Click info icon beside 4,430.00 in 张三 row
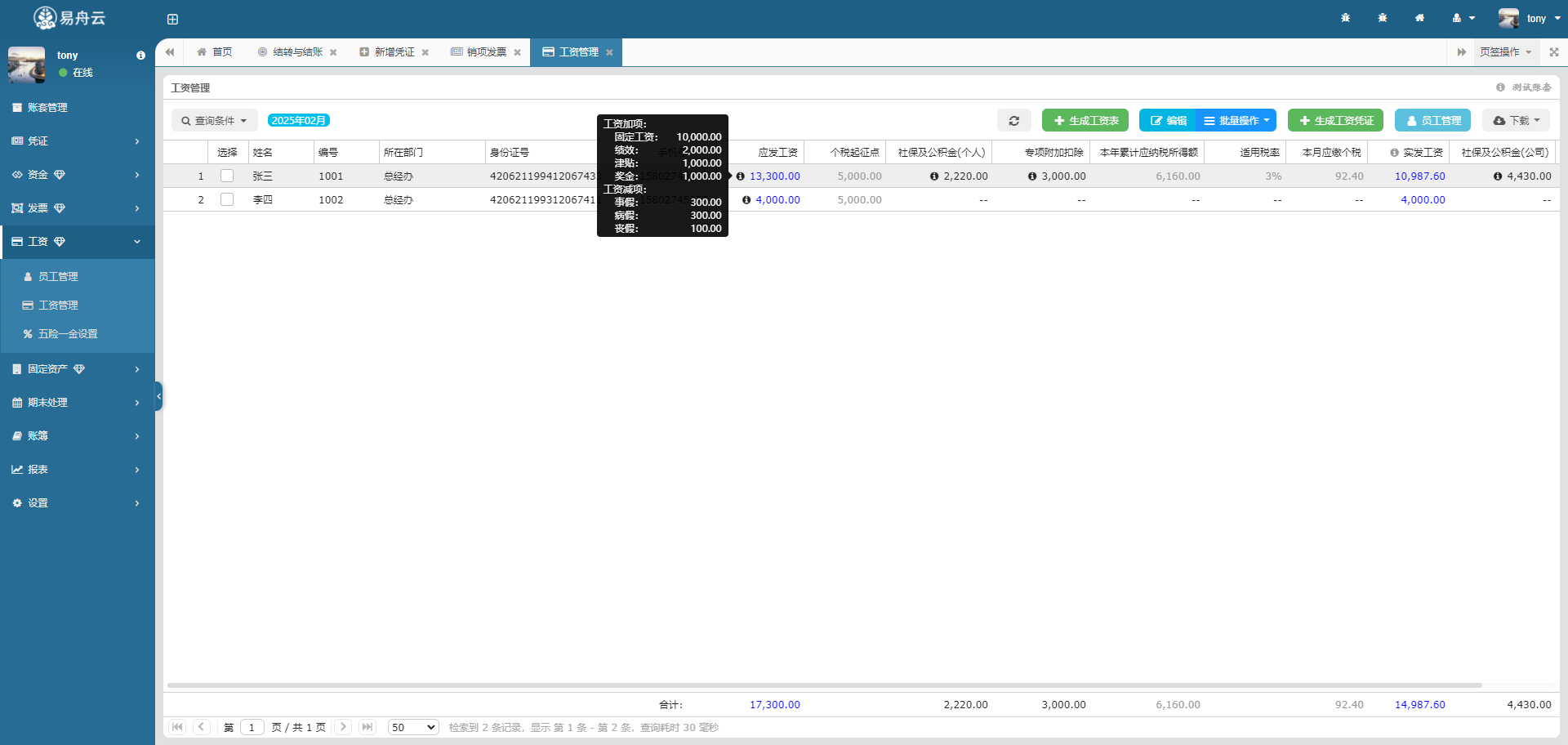Screen dimensions: 1568x745 pyautogui.click(x=1498, y=176)
